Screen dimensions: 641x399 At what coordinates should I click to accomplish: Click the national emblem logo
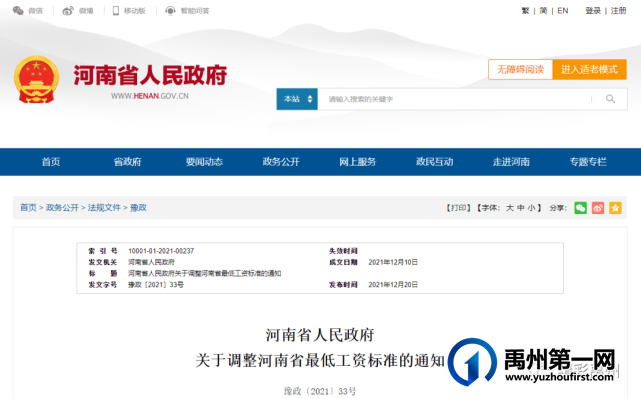(x=36, y=79)
